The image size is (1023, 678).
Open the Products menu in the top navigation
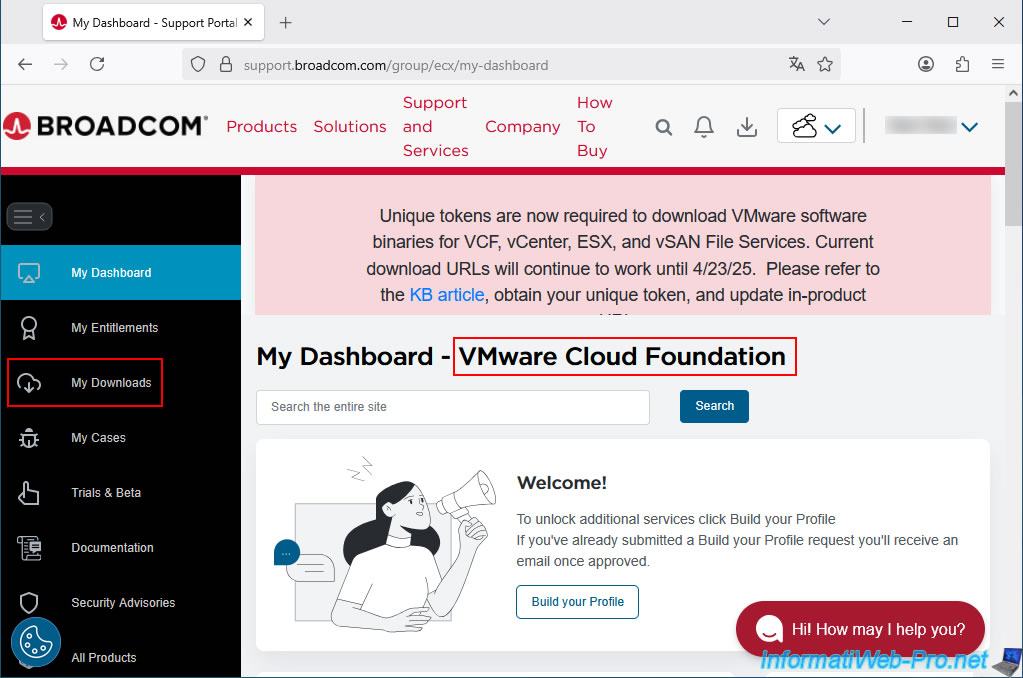pos(261,127)
